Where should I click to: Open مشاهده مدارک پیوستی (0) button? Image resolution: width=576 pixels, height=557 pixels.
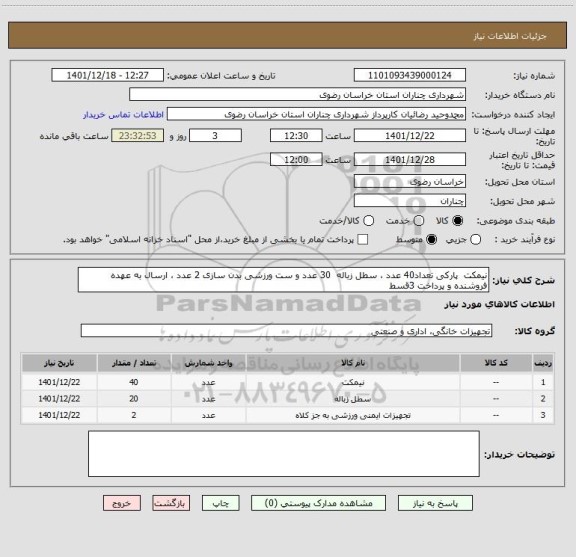click(318, 503)
